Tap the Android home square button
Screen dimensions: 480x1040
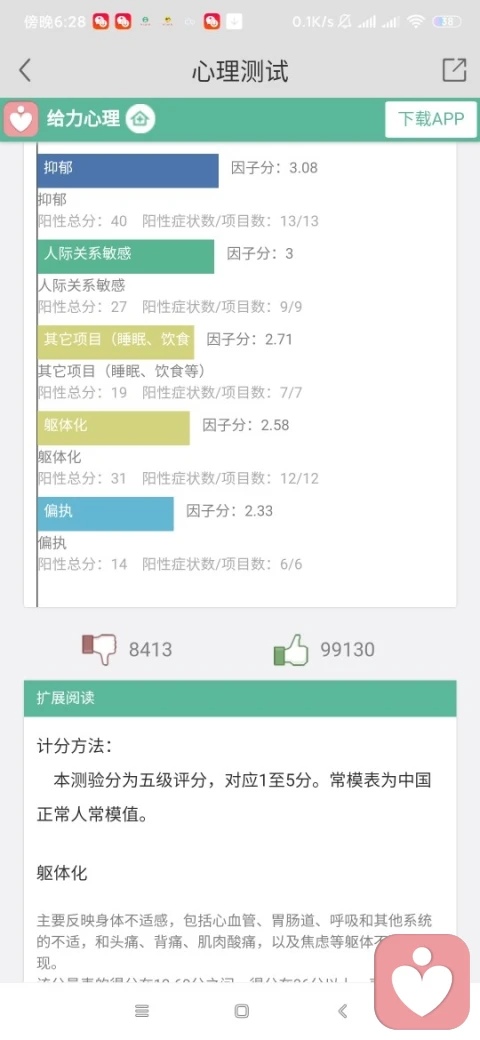(x=242, y=1011)
